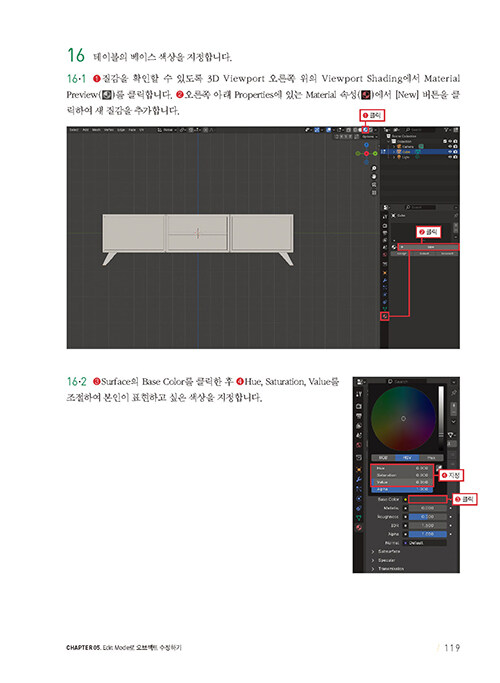
Task: Switch the color picker to the RGB tab
Action: tap(383, 458)
